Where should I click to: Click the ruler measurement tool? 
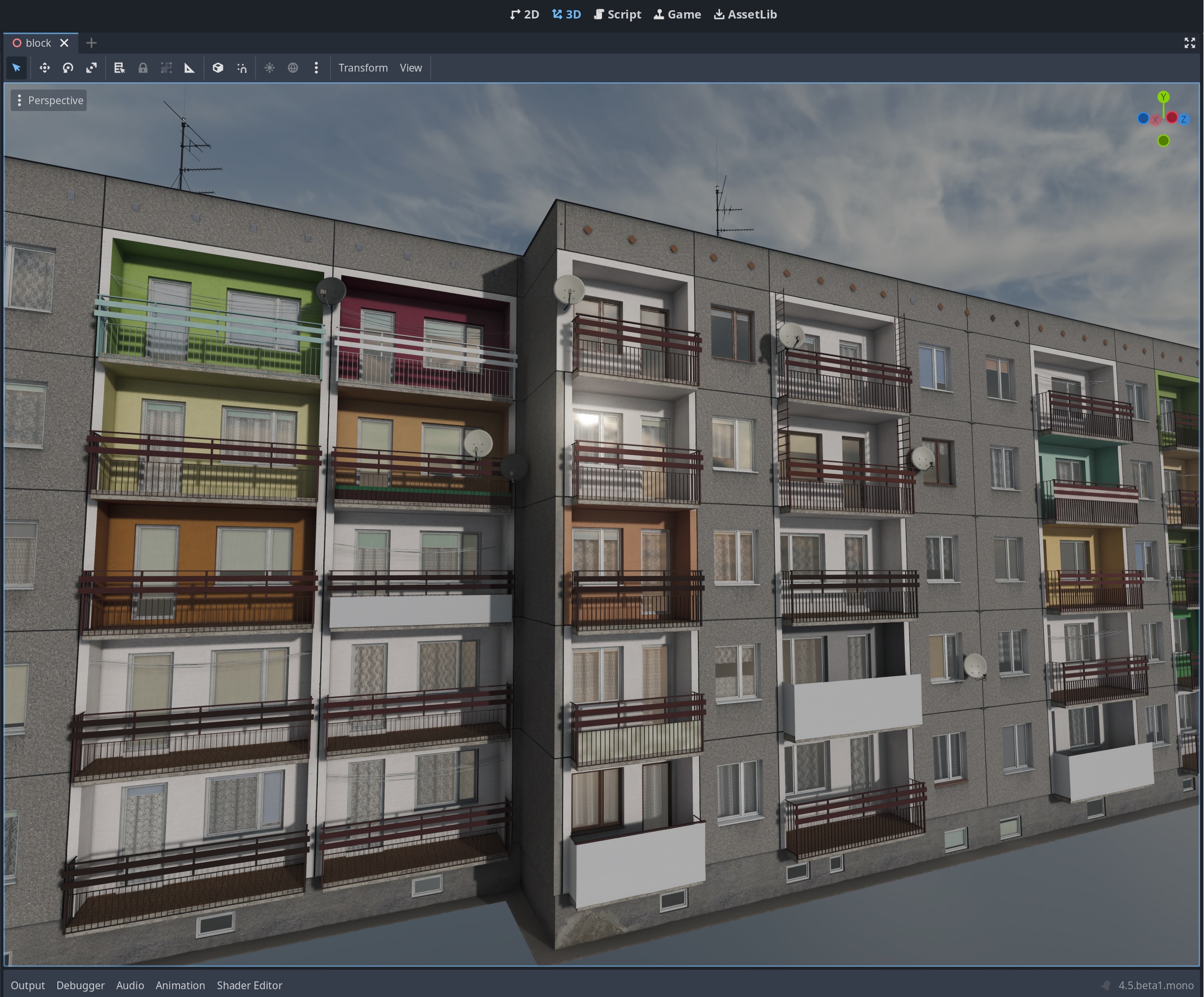click(x=189, y=68)
